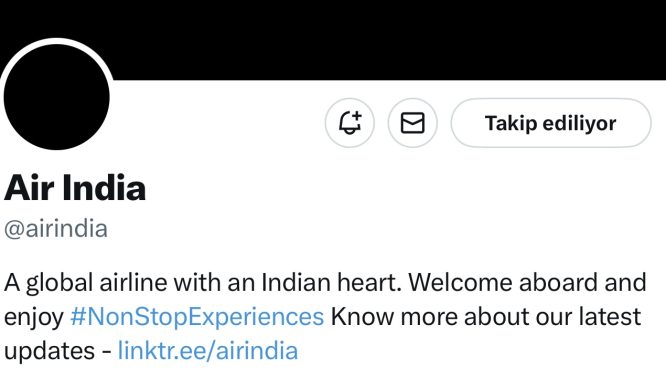Click 'Welcome aboard and' in the bio
The height and width of the screenshot is (388, 666).
click(527, 282)
